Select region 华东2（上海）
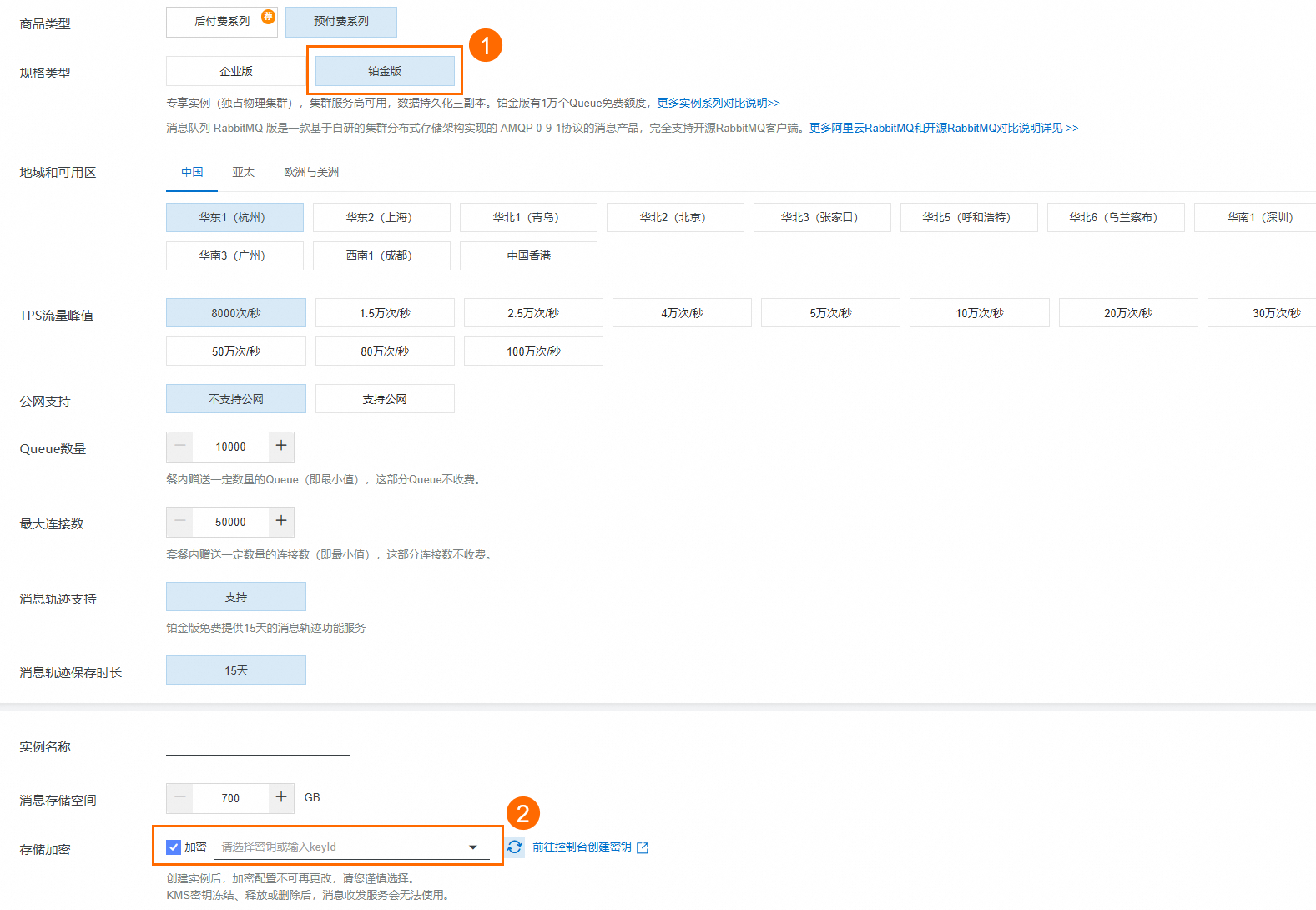The height and width of the screenshot is (910, 1316). click(x=381, y=217)
